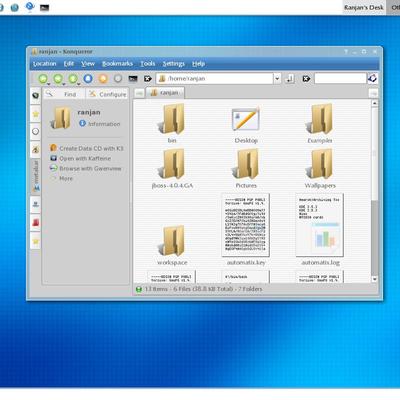Click the Gwenview icon in the metabar actions
Viewport: 400px width, 400px height.
(53, 168)
